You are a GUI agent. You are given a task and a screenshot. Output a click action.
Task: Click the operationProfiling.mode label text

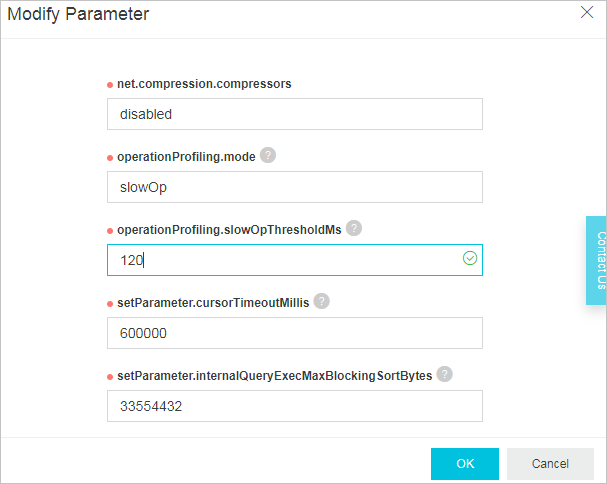[186, 157]
